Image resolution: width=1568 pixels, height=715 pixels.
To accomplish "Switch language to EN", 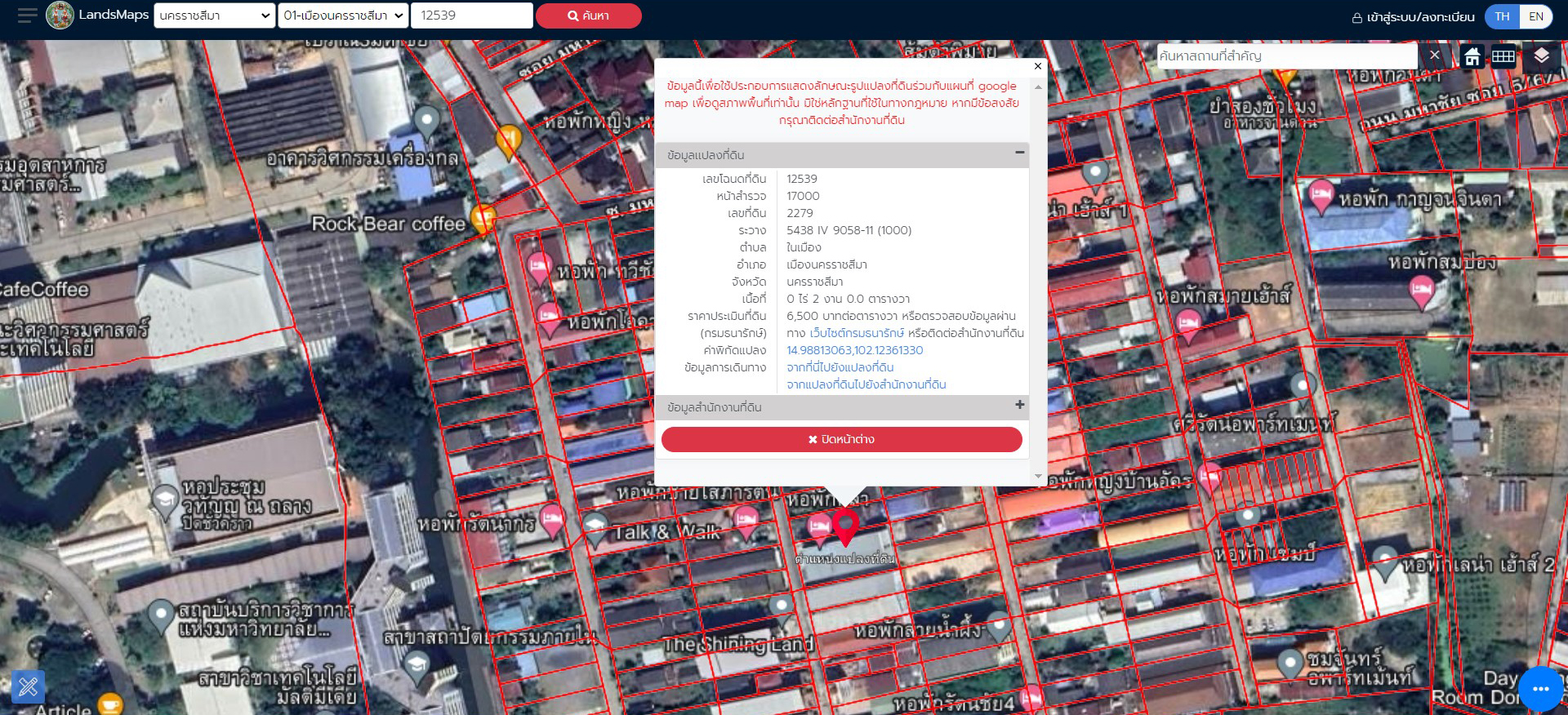I will 1535,16.
